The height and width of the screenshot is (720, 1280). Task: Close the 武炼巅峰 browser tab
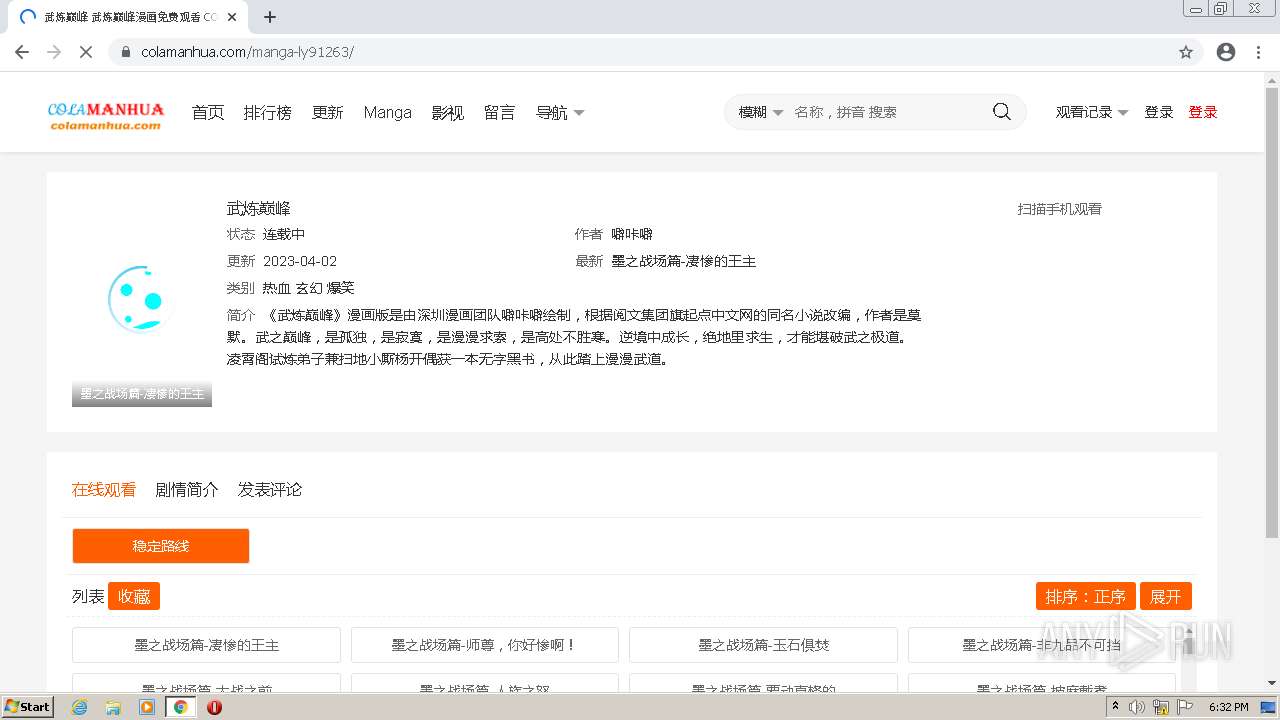(x=232, y=17)
